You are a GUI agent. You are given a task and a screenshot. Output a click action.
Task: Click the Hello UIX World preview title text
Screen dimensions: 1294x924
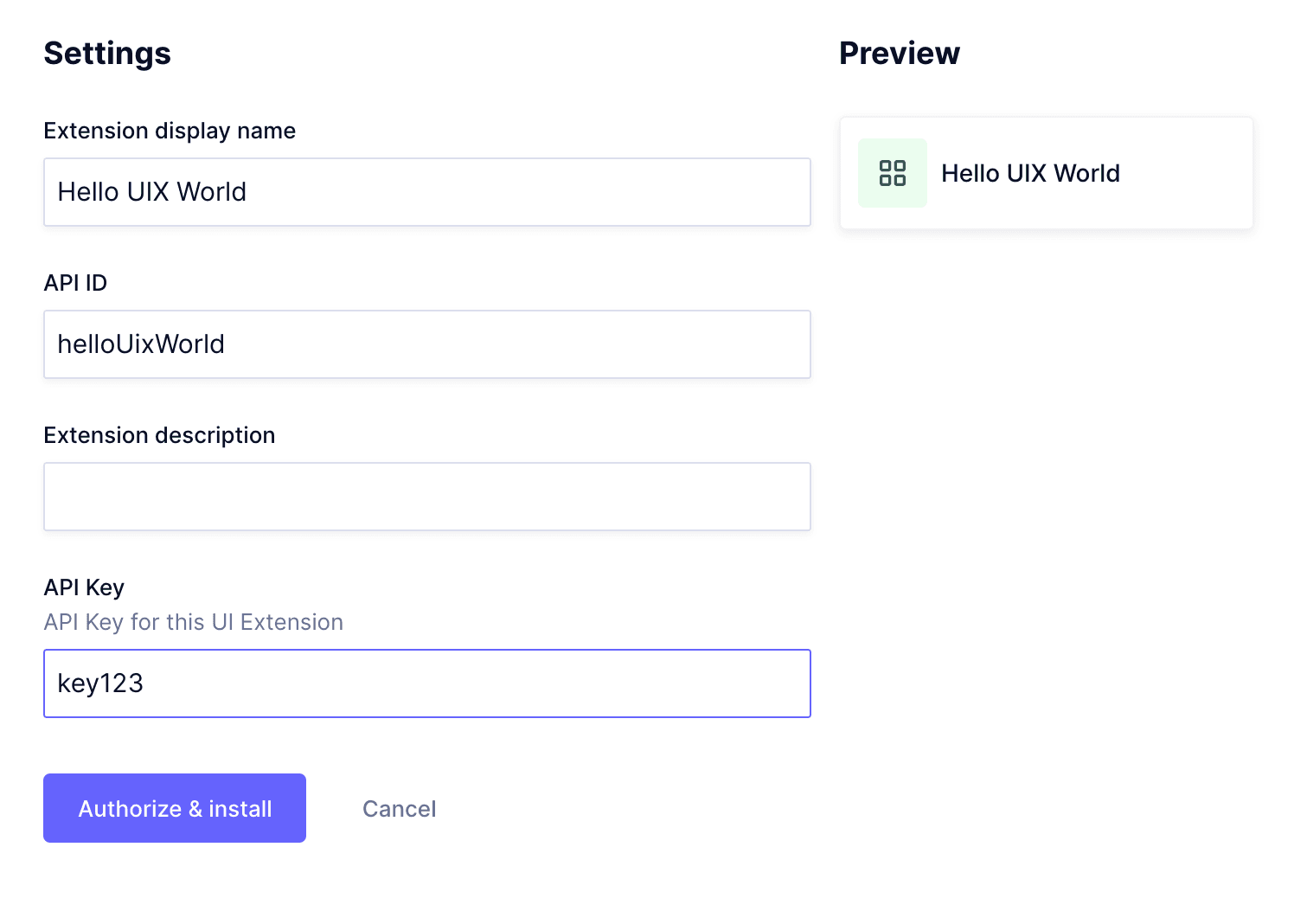[1030, 173]
